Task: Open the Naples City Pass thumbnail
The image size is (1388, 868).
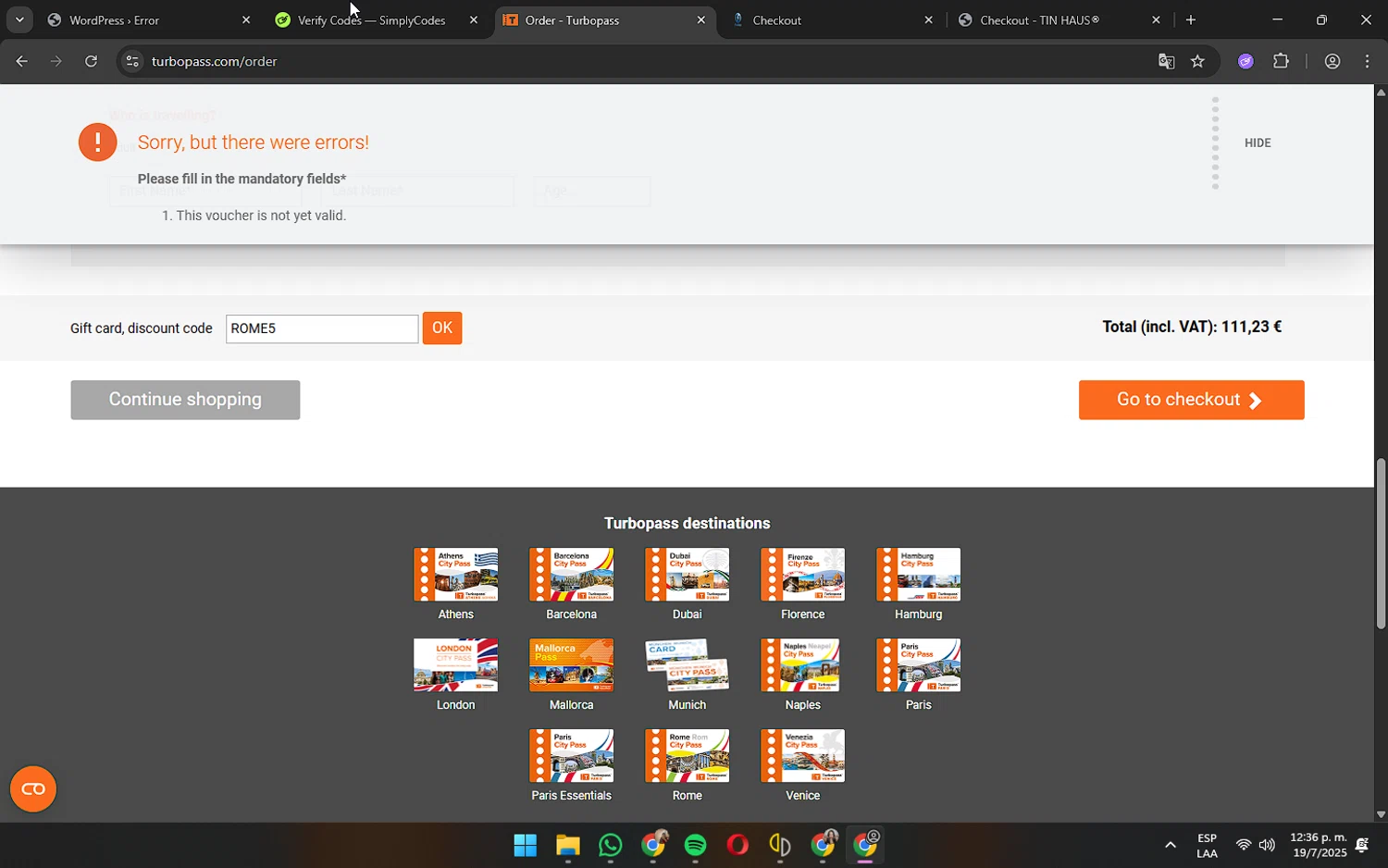Action: (x=802, y=665)
